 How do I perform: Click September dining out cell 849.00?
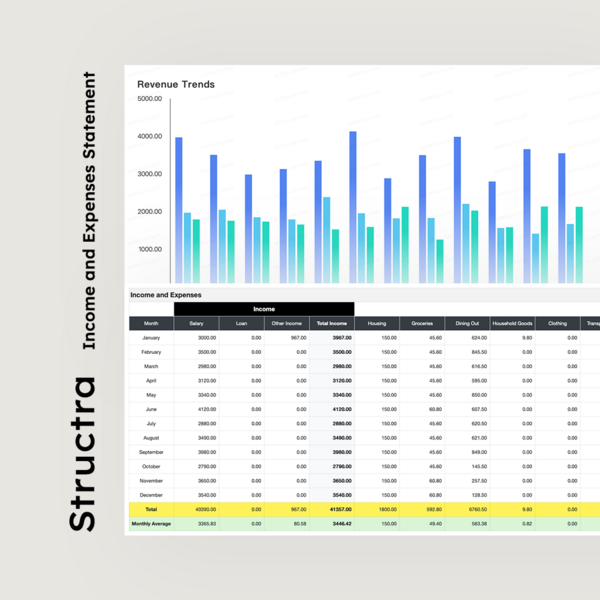pyautogui.click(x=467, y=452)
